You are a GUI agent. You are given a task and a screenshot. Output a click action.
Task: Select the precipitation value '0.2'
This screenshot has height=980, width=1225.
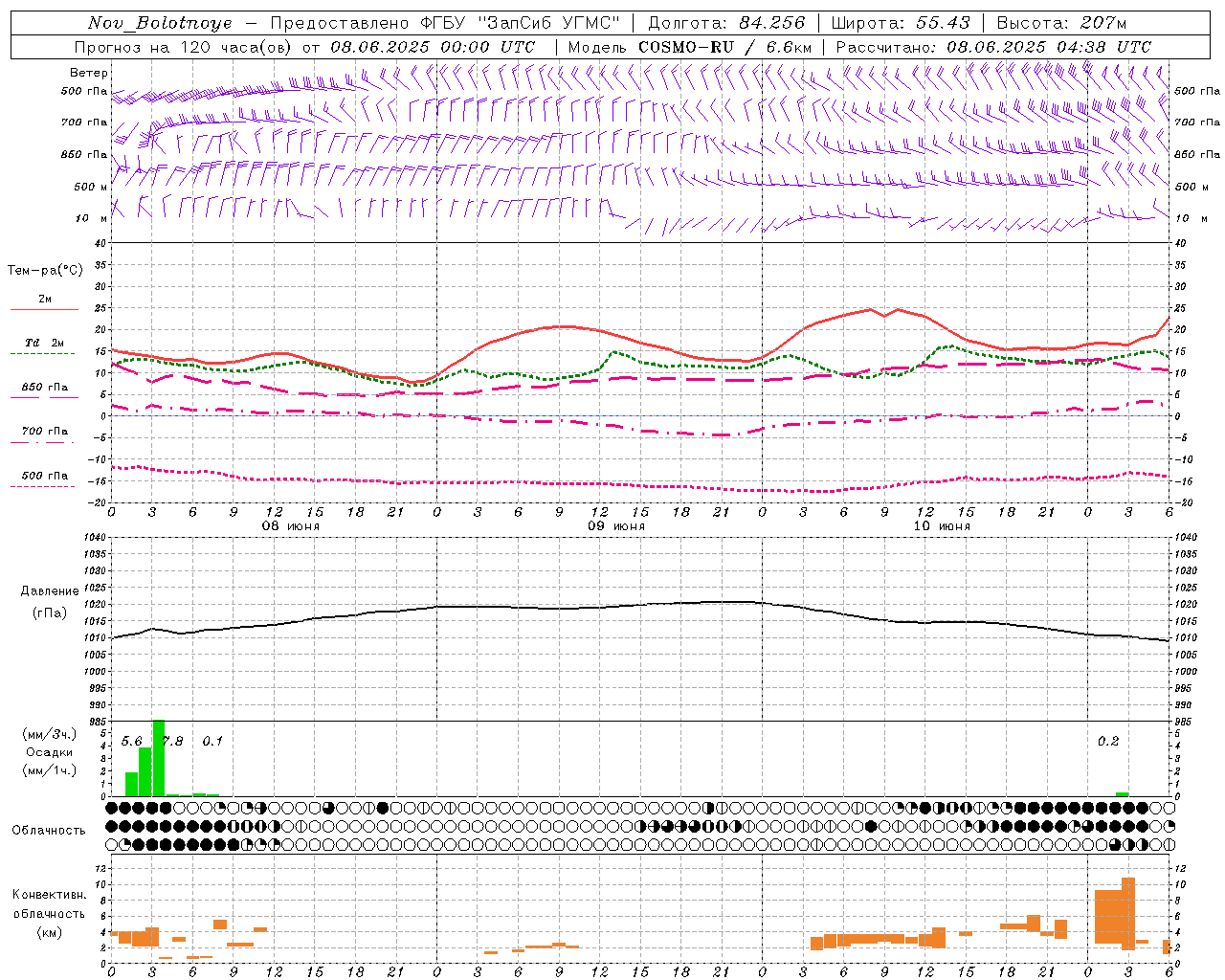click(1108, 742)
